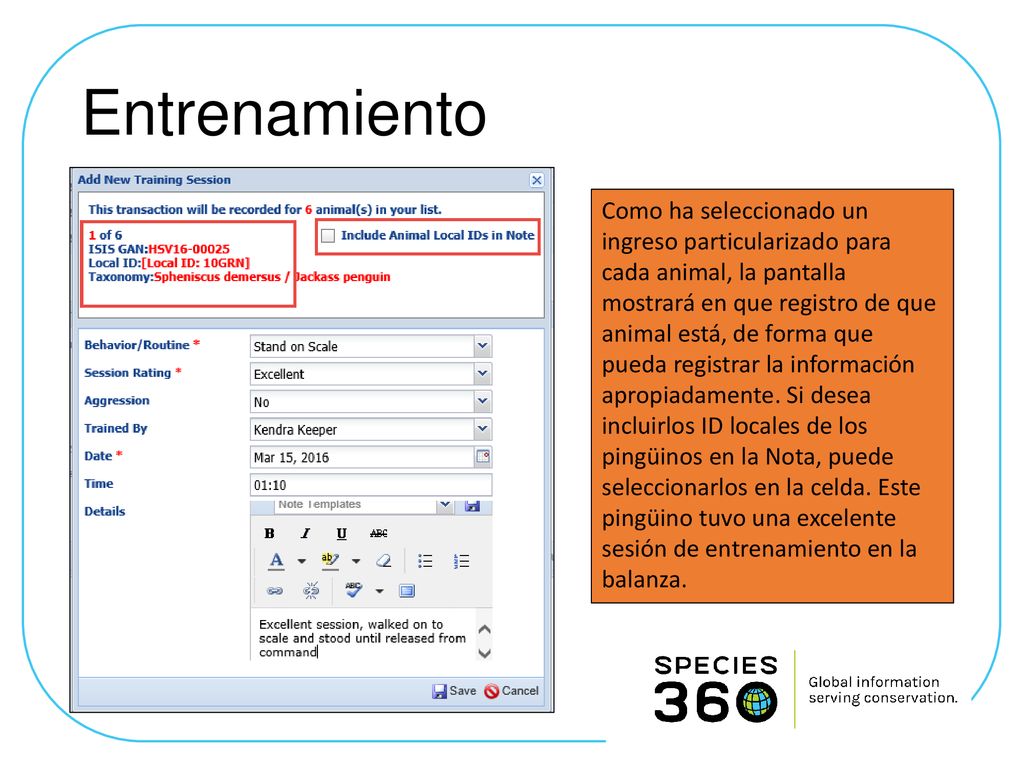Expand the Session Rating dropdown
Screen dimensions: 1024x768
tap(483, 374)
